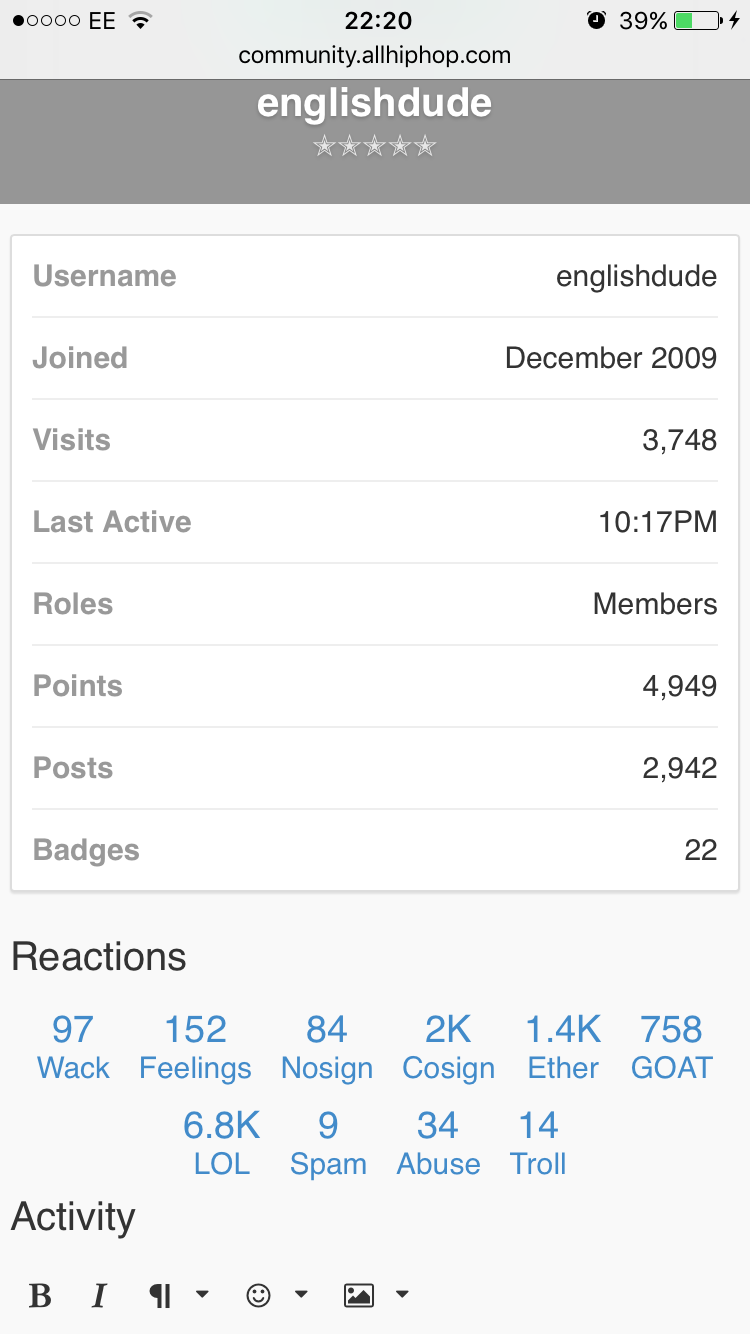This screenshot has height=1334, width=750.
Task: Open the 152 Feelings reactions
Action: pos(195,1048)
